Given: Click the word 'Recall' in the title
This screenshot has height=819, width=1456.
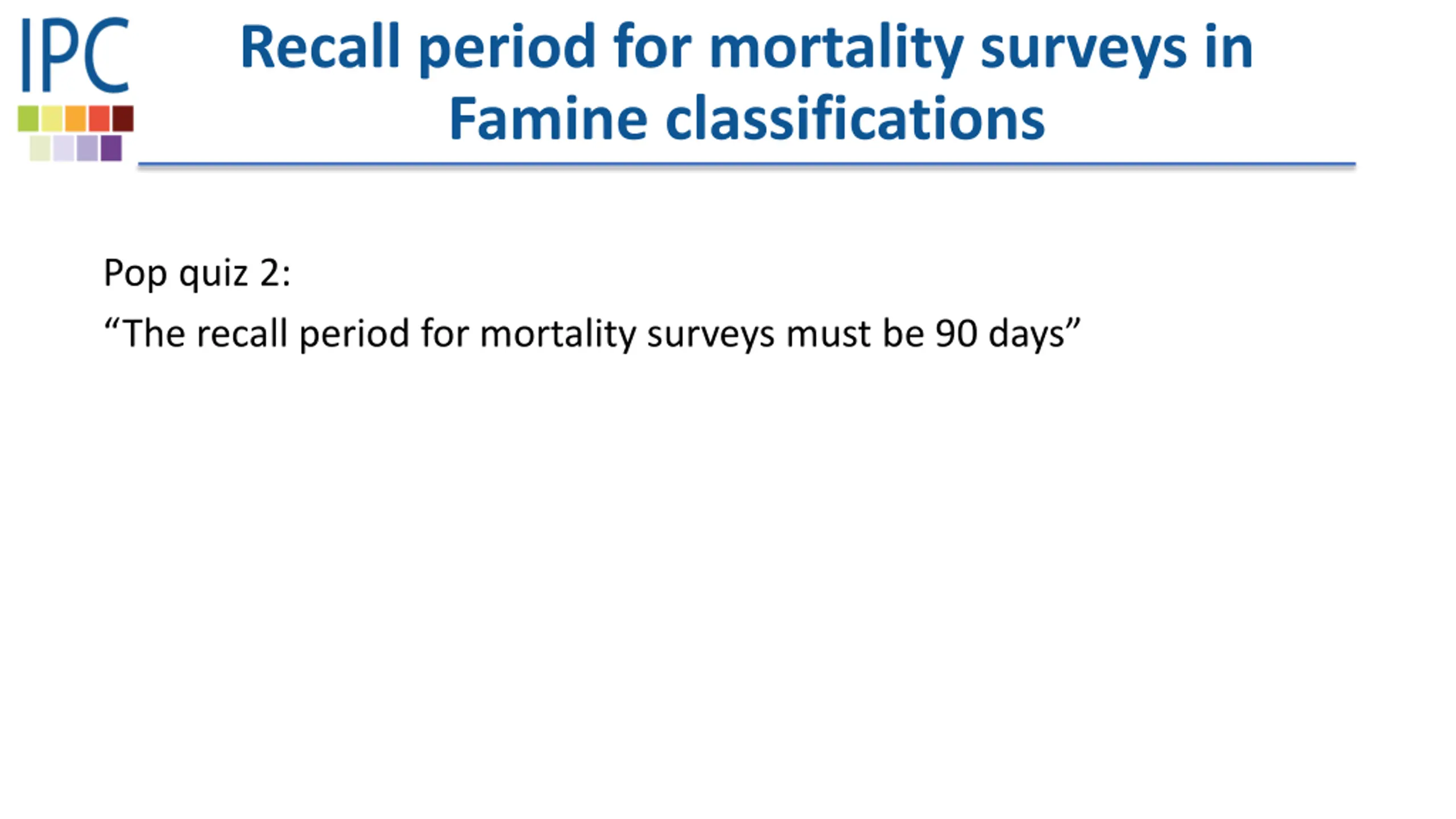Looking at the screenshot, I should coord(320,47).
